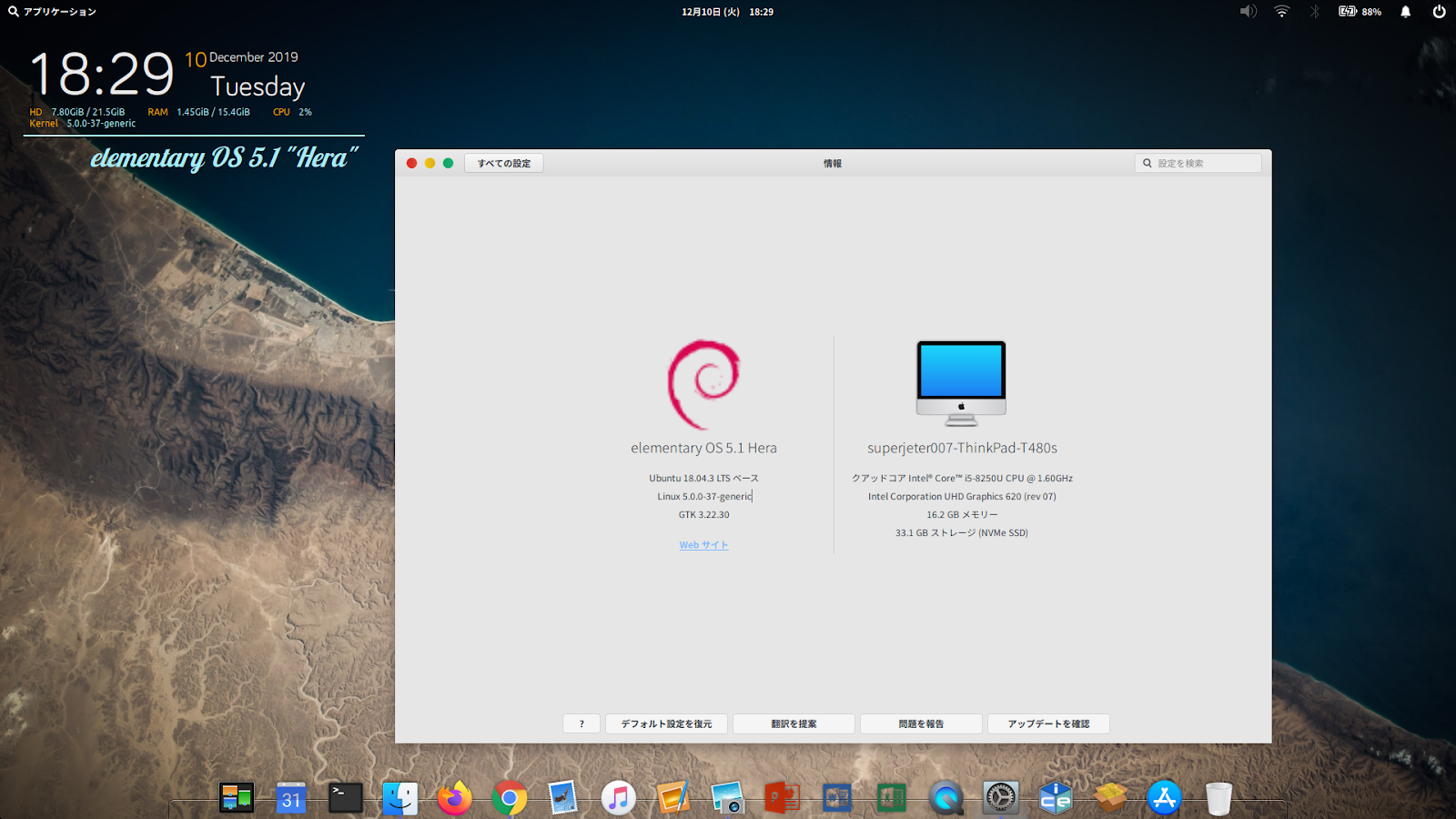Click the 'December 2019' desktop widget text
This screenshot has width=1456, height=819.
click(254, 56)
